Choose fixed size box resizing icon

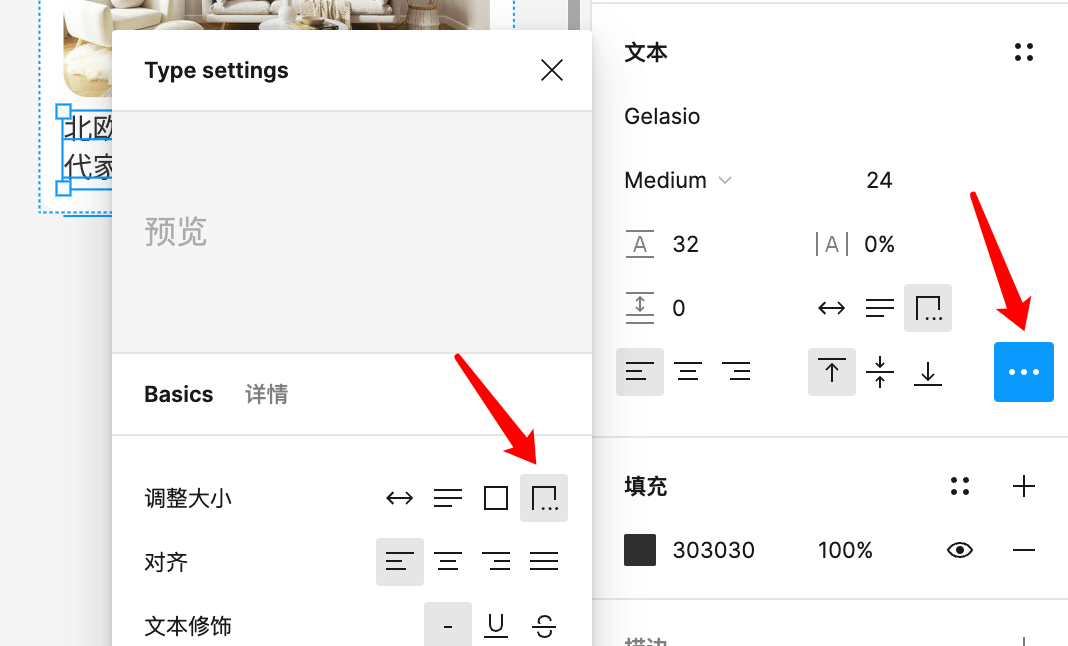pos(496,498)
